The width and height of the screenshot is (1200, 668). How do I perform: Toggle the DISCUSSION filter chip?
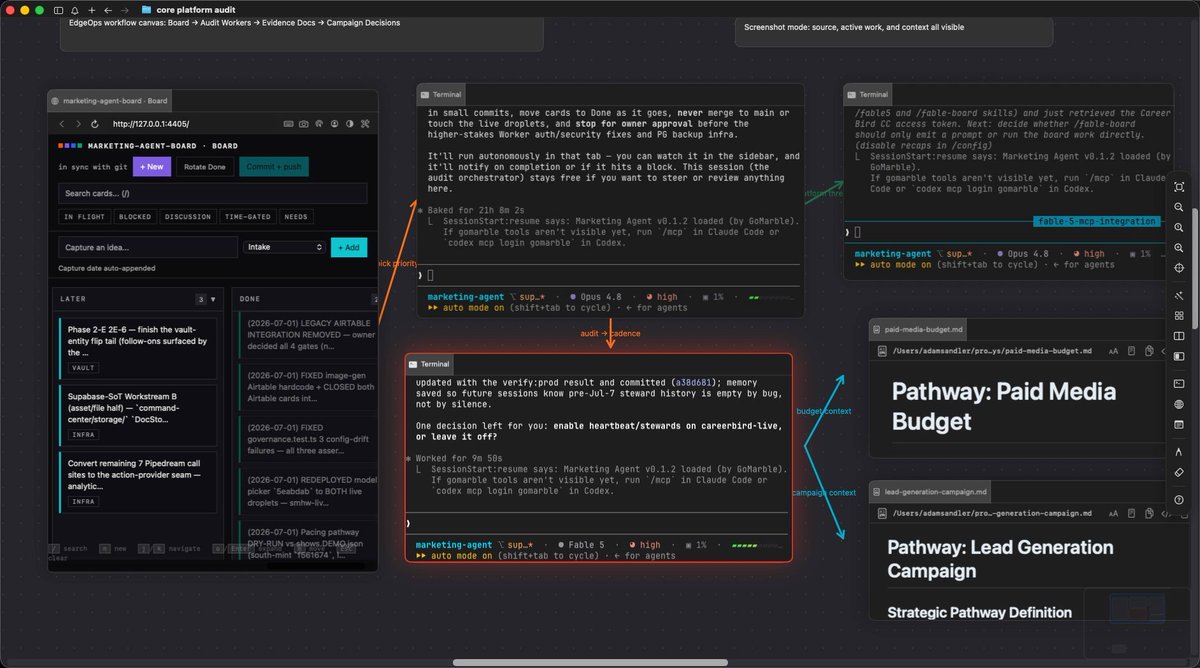[188, 217]
